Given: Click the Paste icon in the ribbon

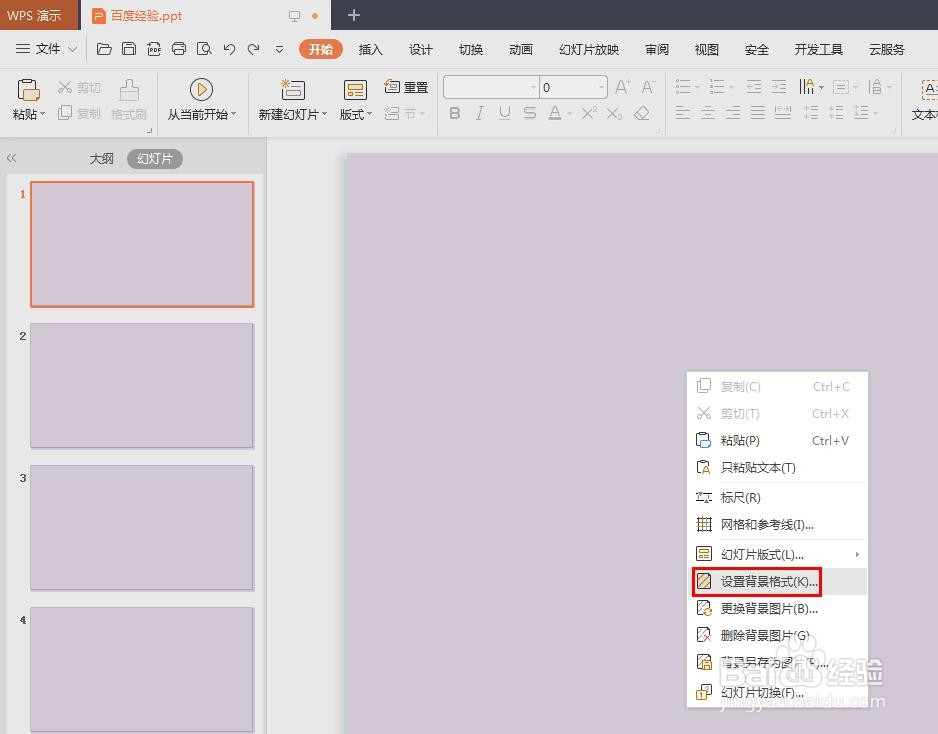Looking at the screenshot, I should [28, 90].
